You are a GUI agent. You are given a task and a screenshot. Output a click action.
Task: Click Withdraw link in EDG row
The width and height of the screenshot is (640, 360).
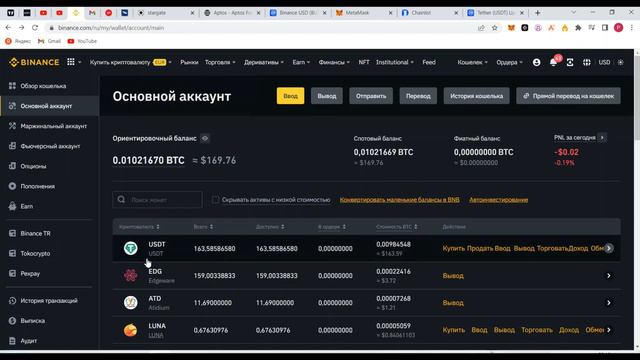point(453,276)
